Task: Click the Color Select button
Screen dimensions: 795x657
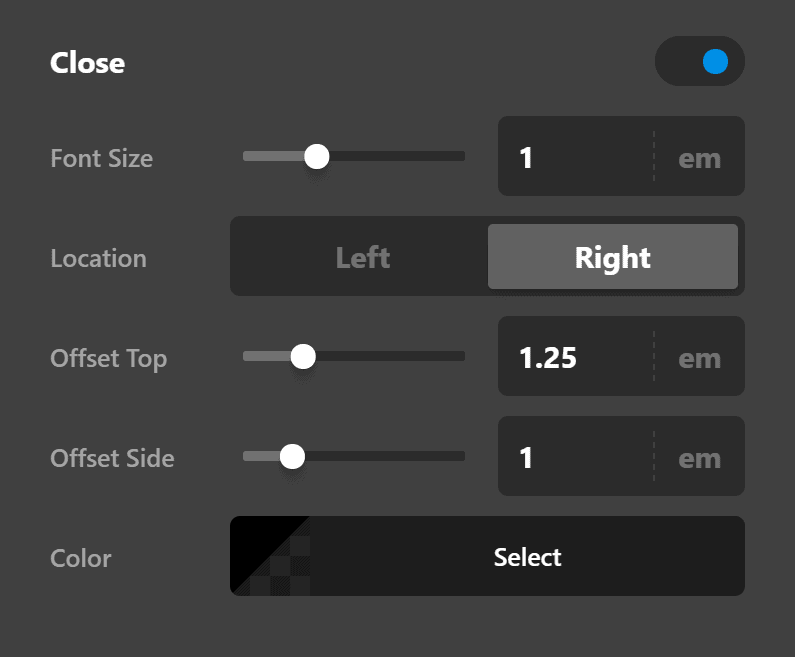Action: pos(527,557)
